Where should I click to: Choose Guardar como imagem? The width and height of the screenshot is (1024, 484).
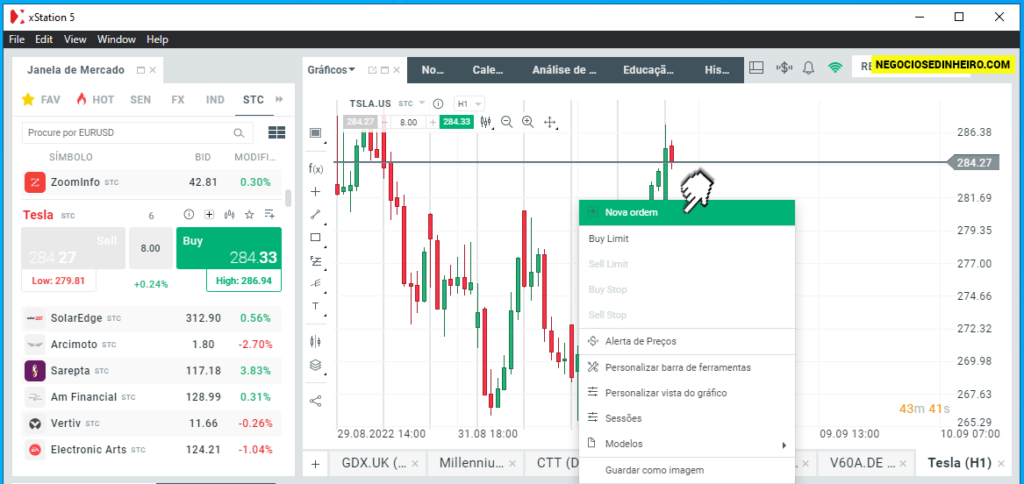687,470
